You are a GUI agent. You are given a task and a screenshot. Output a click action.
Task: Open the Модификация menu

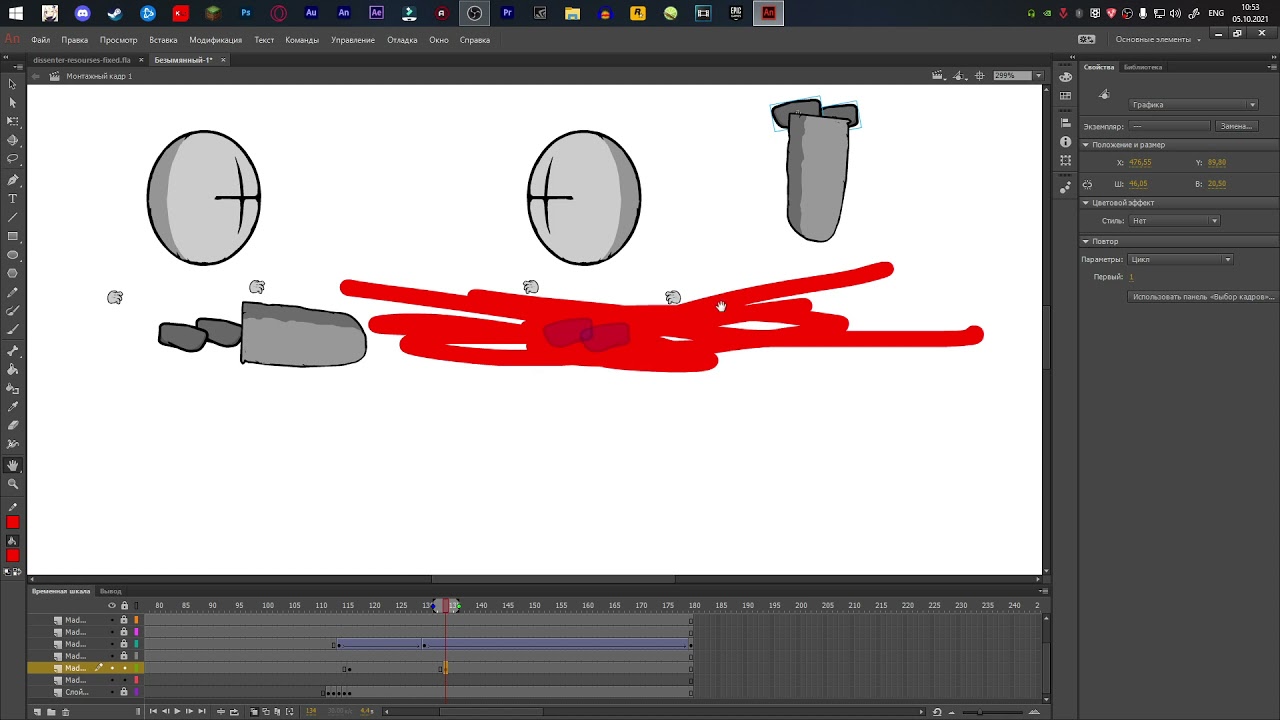tap(216, 40)
